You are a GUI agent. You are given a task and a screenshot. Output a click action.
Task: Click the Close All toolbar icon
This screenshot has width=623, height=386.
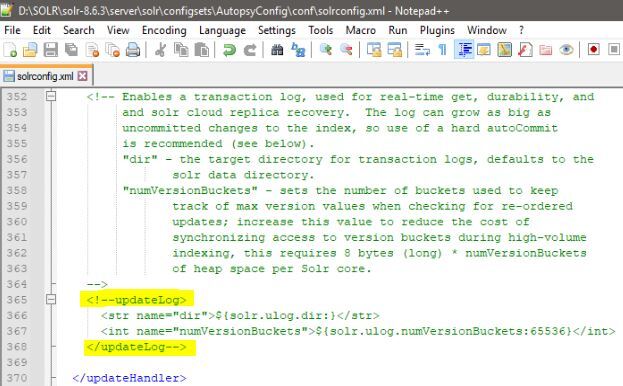(x=113, y=50)
